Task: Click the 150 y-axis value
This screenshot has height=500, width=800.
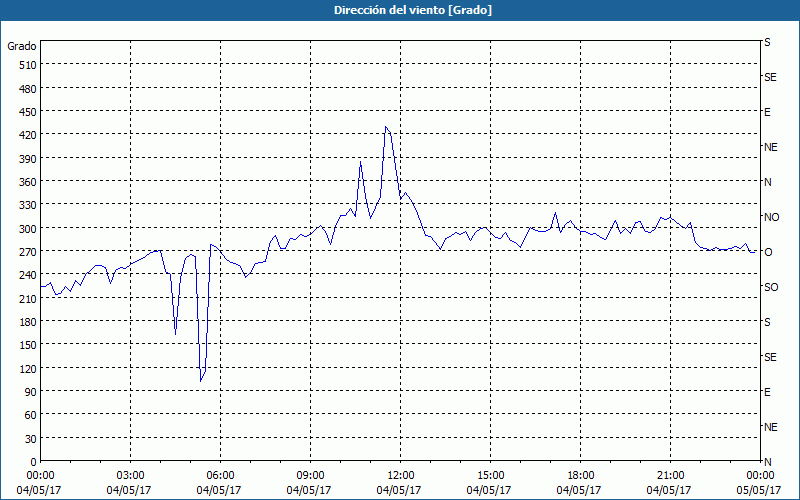Action: coord(28,345)
